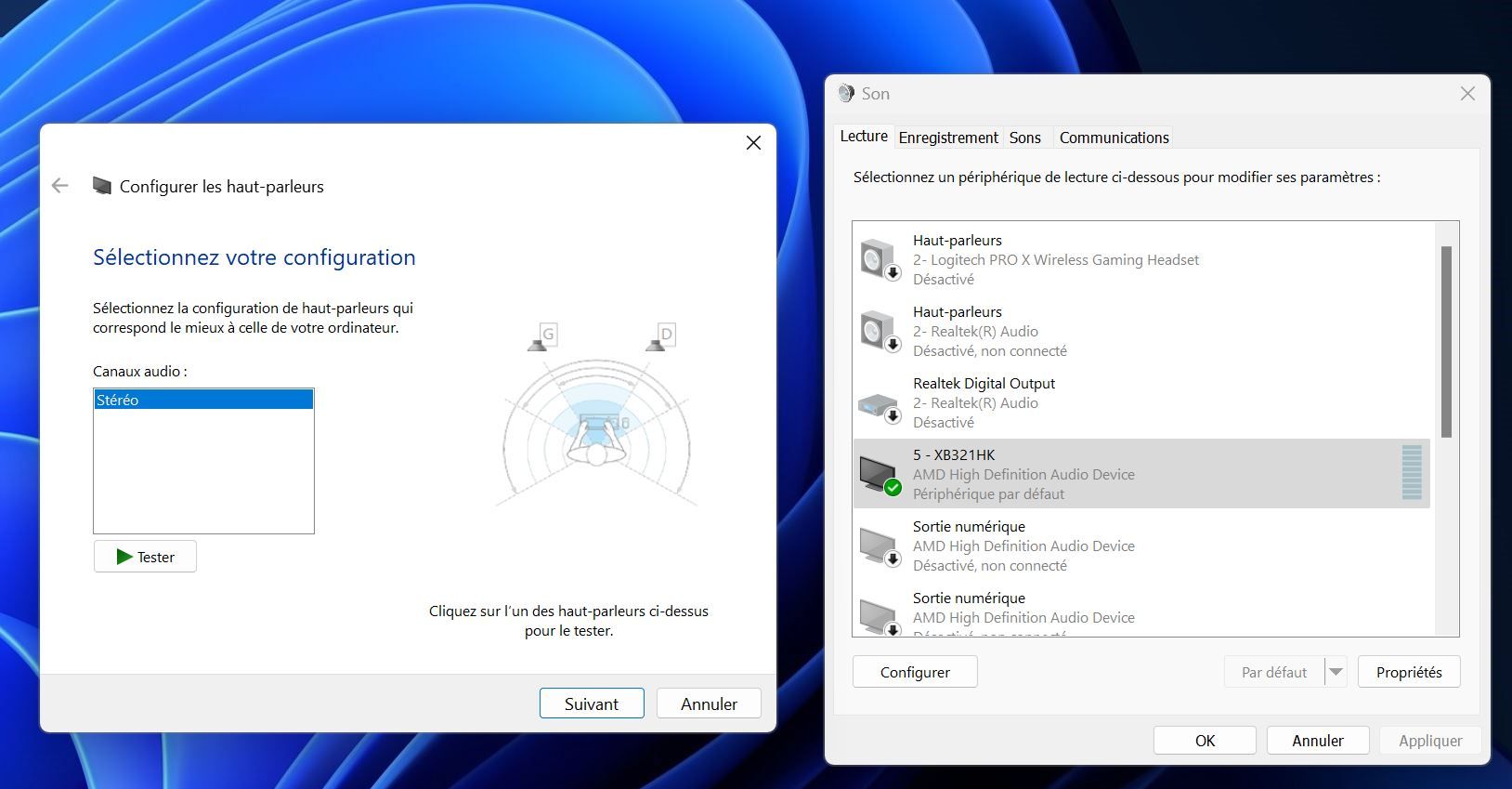Select the 5 - XB321HK device row

coord(1141,474)
